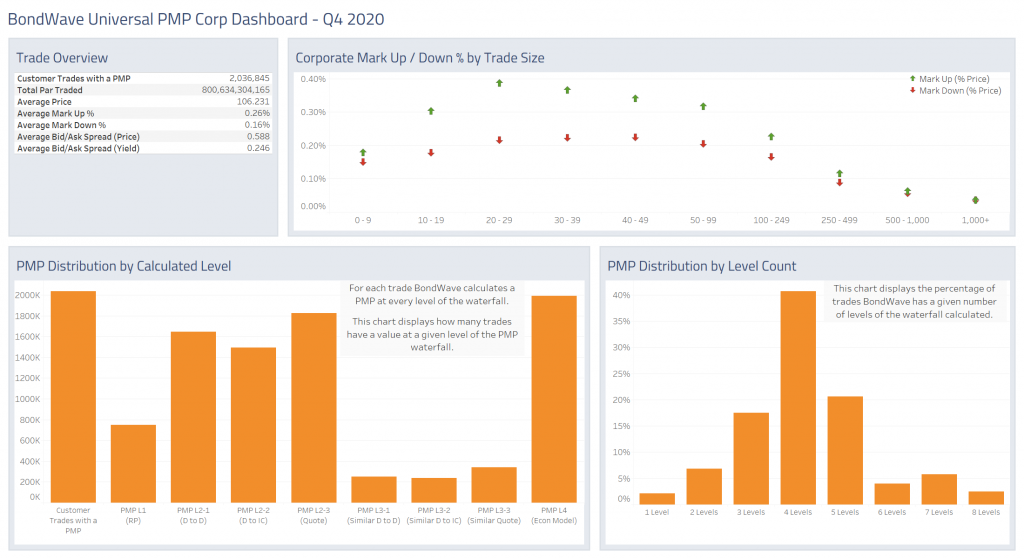Click the 'Total Par Traded' row label
The height and width of the screenshot is (559, 1024).
coord(50,90)
